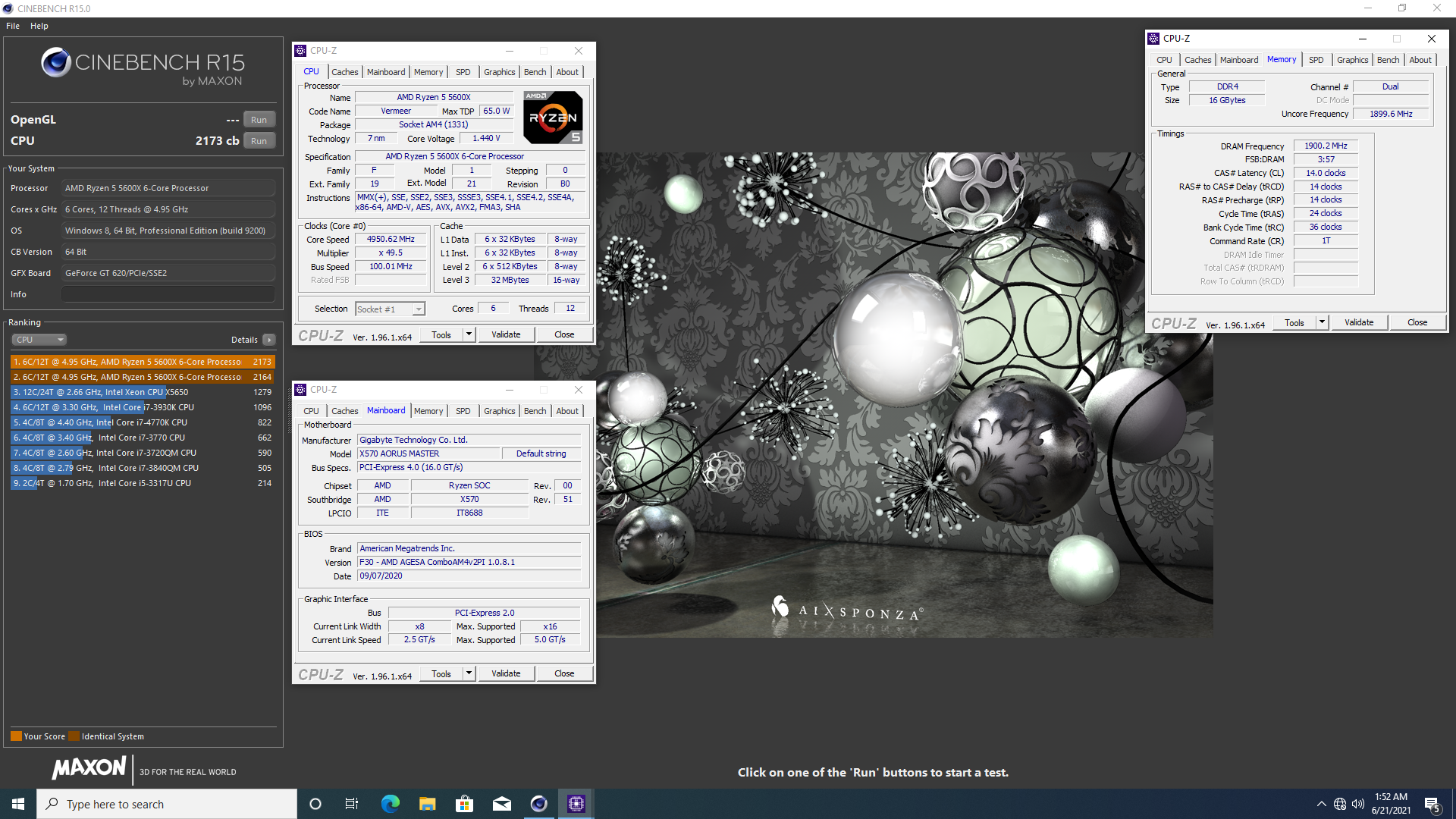Switch to Bench tab in top CPU-Z window
Viewport: 1456px width, 819px height.
coord(535,72)
